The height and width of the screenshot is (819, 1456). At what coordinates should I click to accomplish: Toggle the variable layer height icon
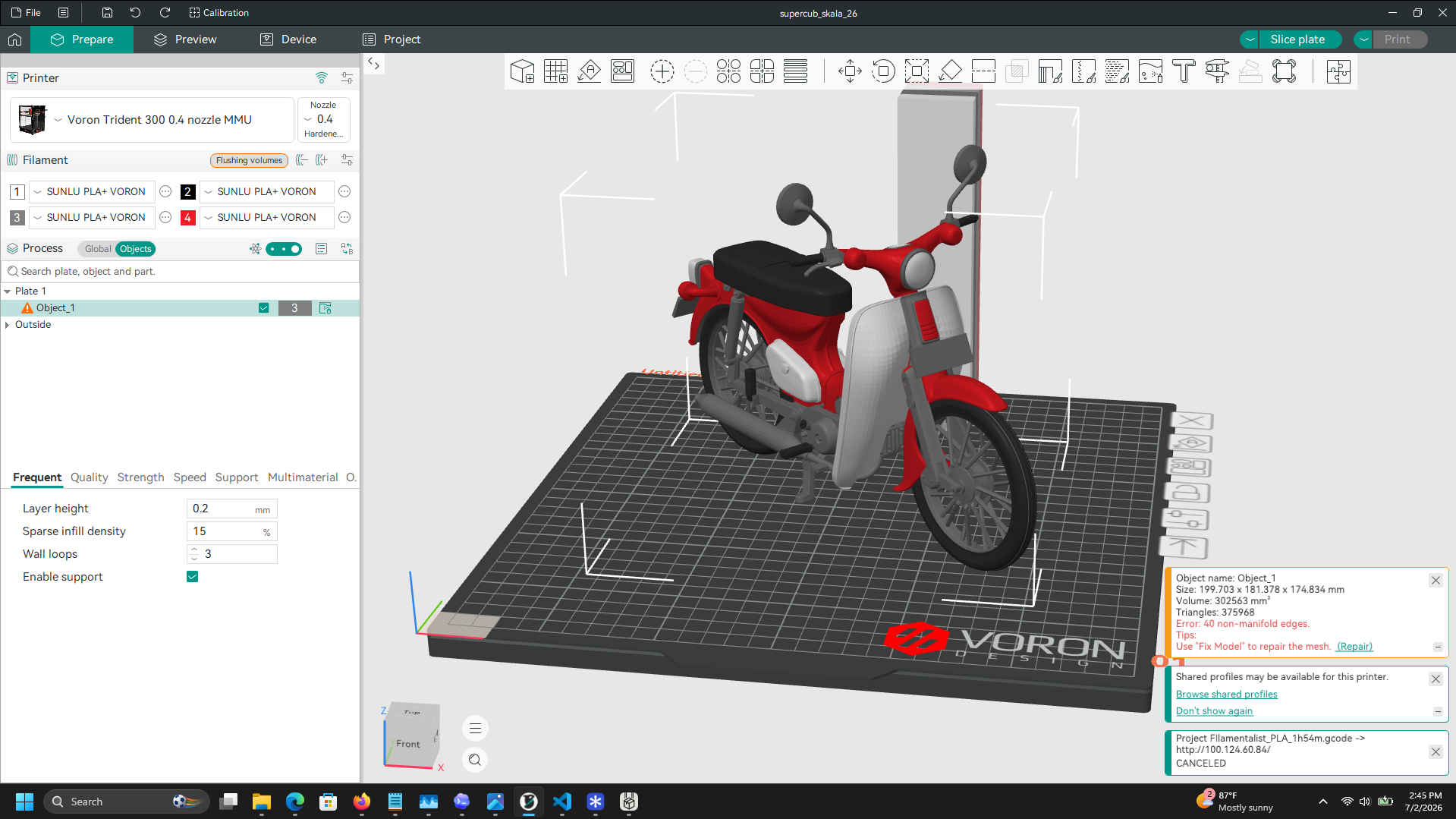[795, 71]
